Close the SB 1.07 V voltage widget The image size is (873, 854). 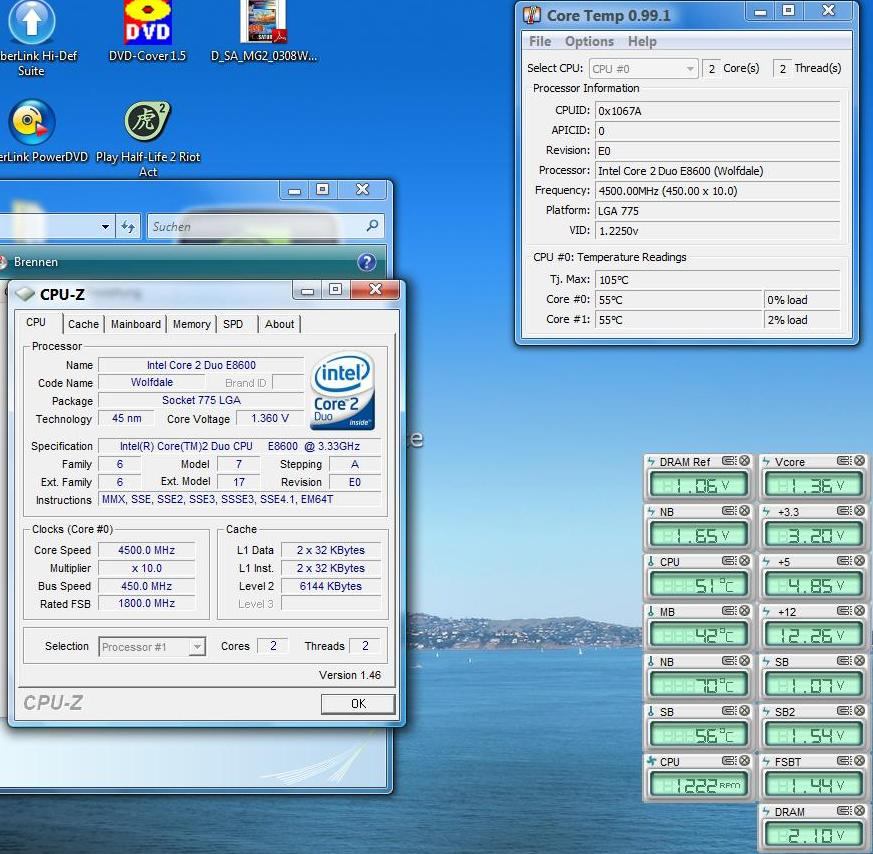tap(860, 660)
